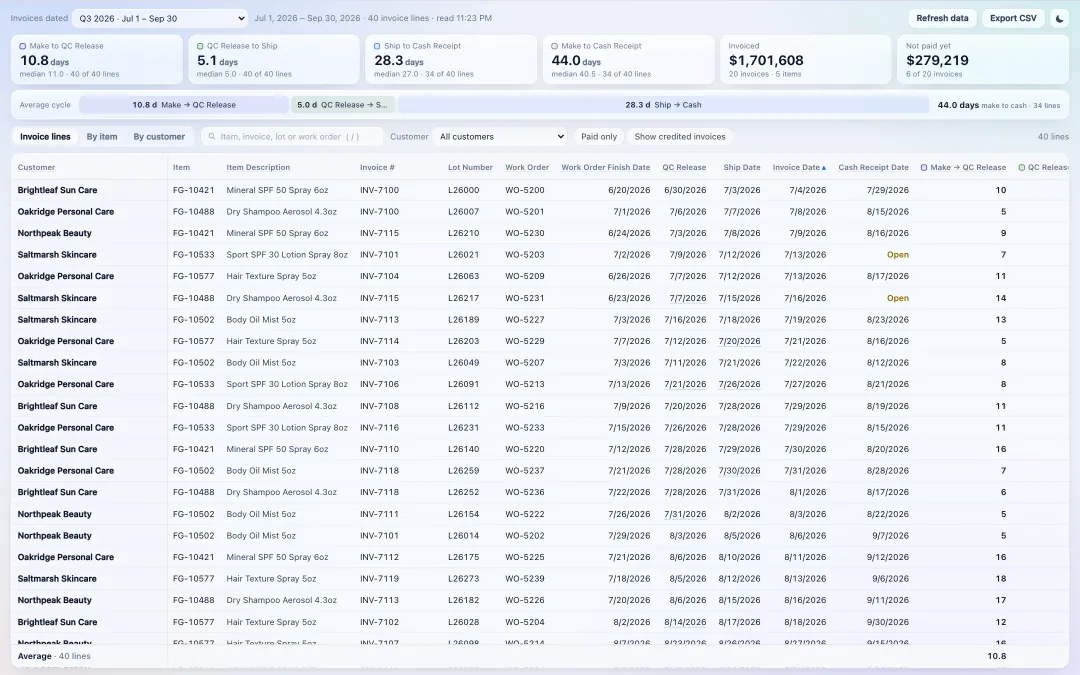This screenshot has width=1080, height=675.
Task: Switch to By item tab
Action: click(102, 136)
